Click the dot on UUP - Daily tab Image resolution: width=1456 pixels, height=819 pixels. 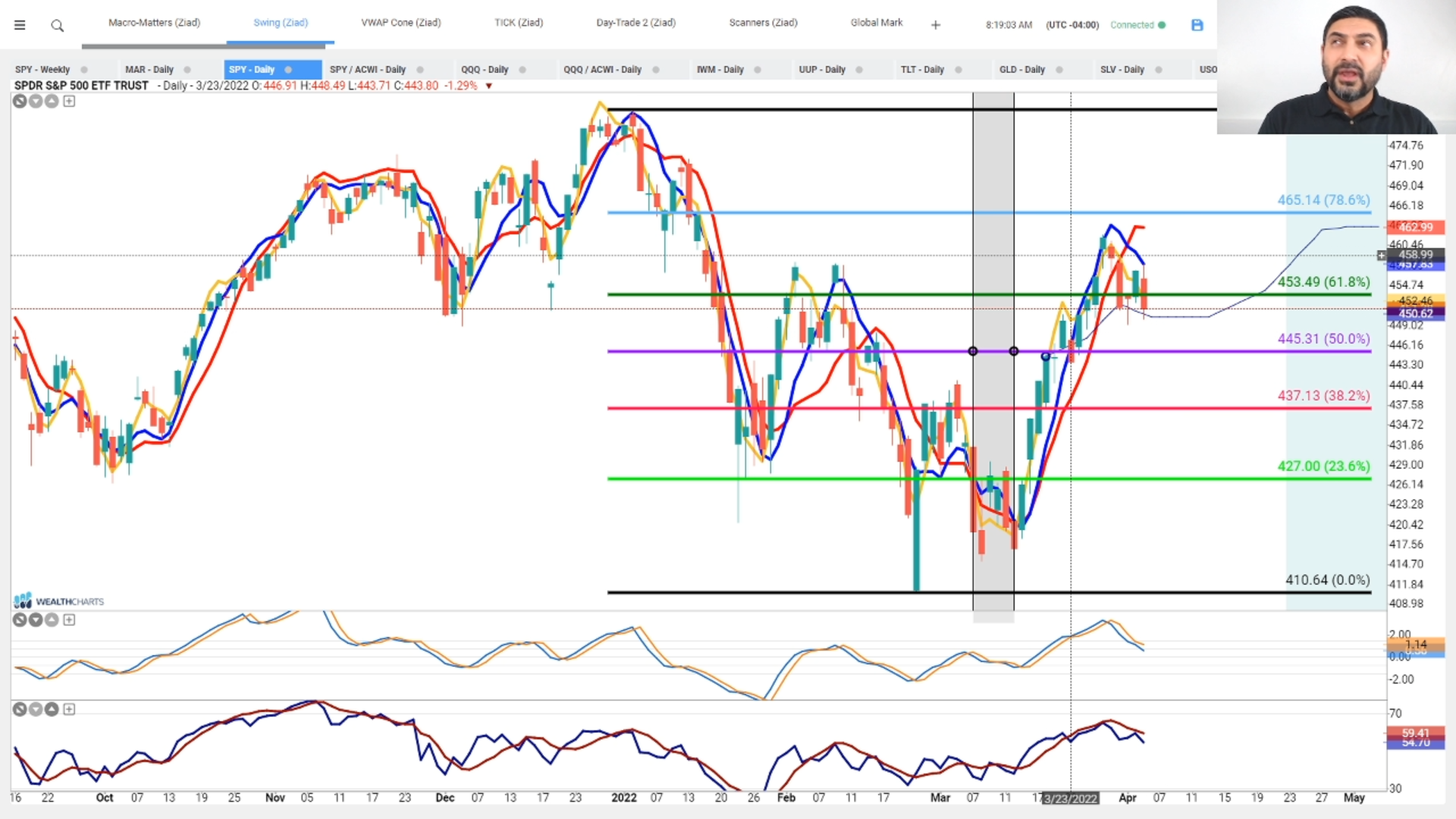859,70
